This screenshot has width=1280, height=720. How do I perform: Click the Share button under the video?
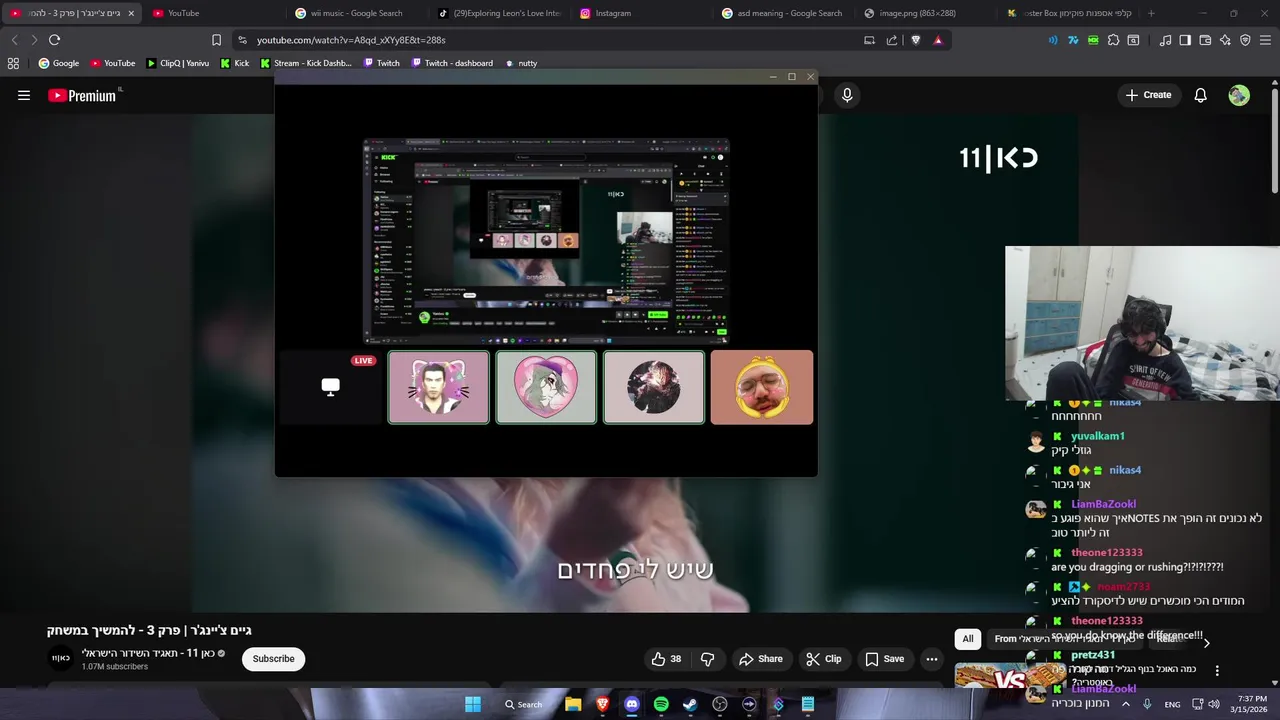761,659
